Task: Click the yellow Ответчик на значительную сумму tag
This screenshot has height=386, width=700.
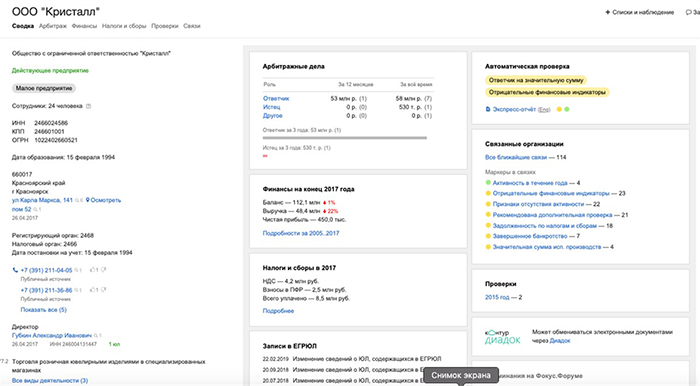Action: [x=536, y=80]
